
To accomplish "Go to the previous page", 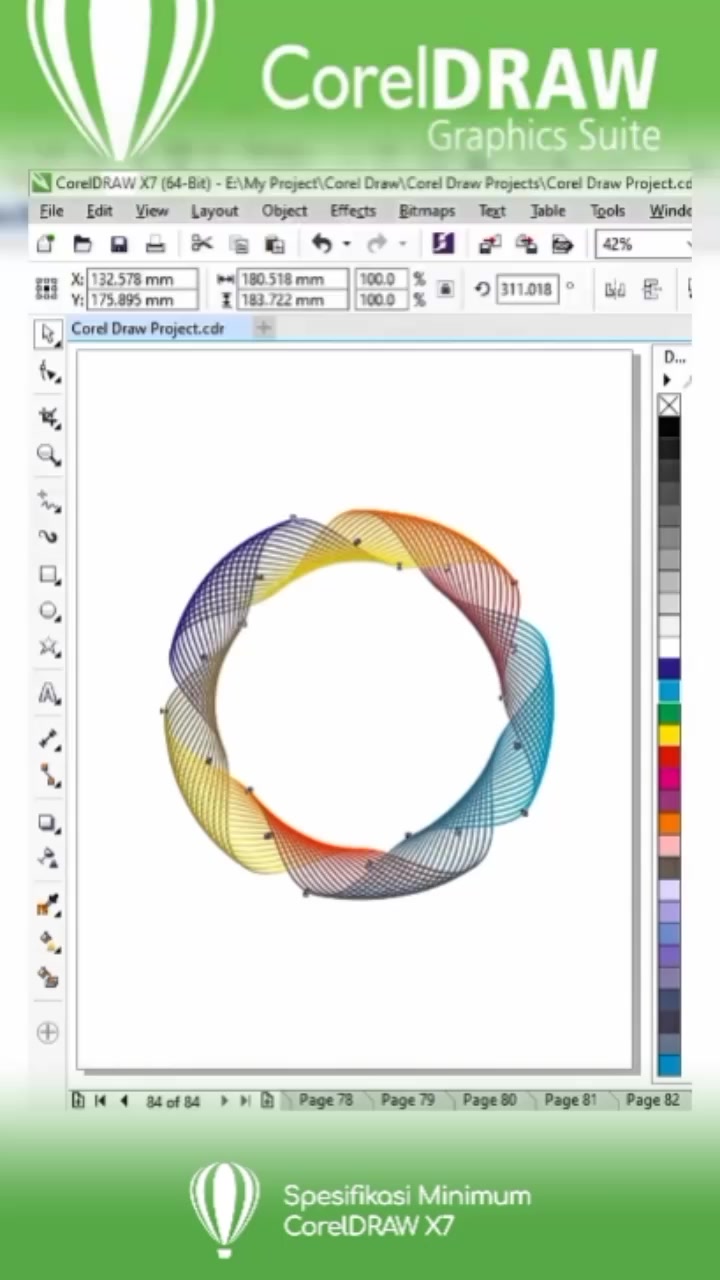I will [x=124, y=1100].
